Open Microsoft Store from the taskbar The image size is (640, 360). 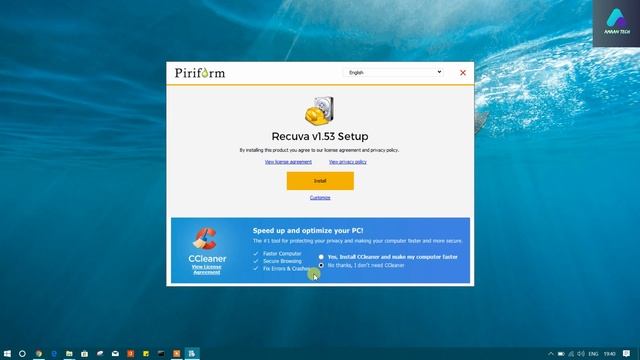[84, 353]
